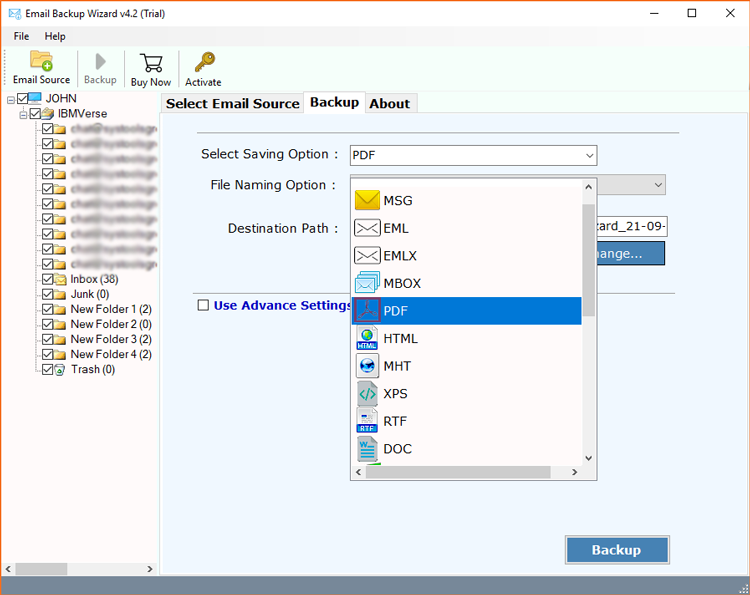Open File Naming Option dropdown arrow

pos(658,185)
